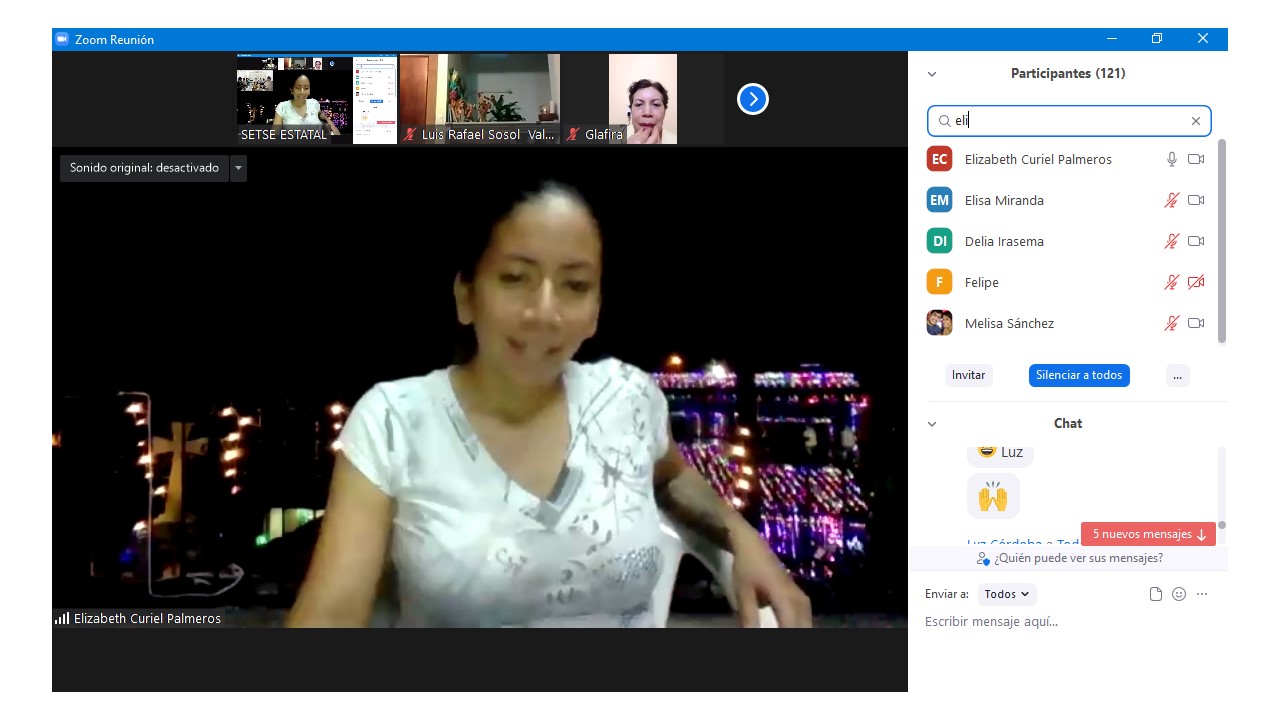This screenshot has height=720, width=1280.
Task: Jump to 5 nuevos mensajes
Action: (x=1148, y=534)
